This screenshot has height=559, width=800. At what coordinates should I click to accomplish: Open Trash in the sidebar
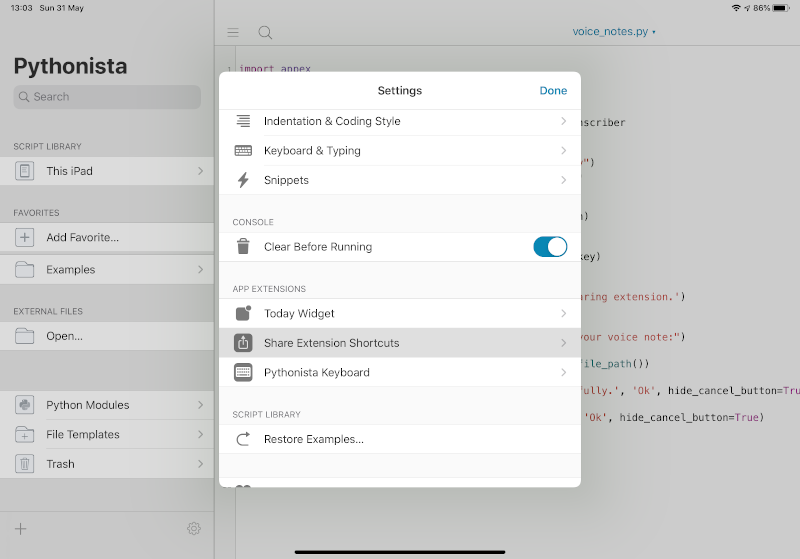[107, 464]
